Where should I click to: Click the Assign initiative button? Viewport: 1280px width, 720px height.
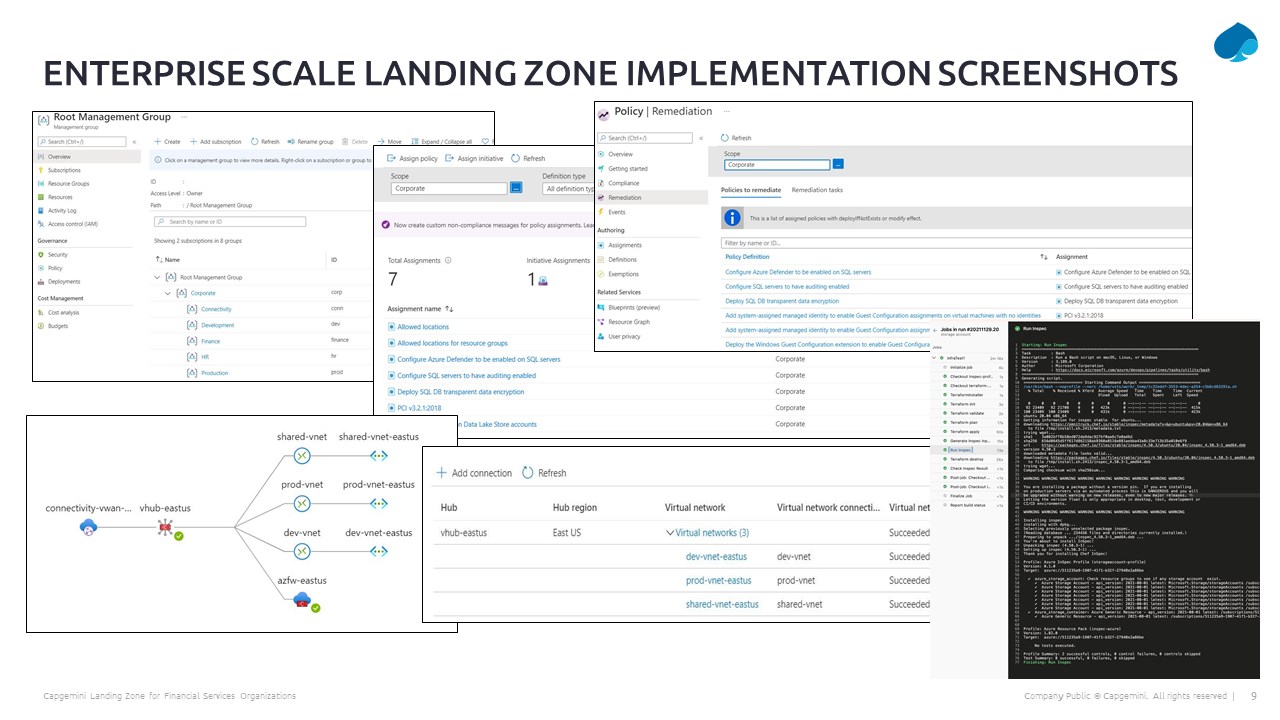point(474,158)
